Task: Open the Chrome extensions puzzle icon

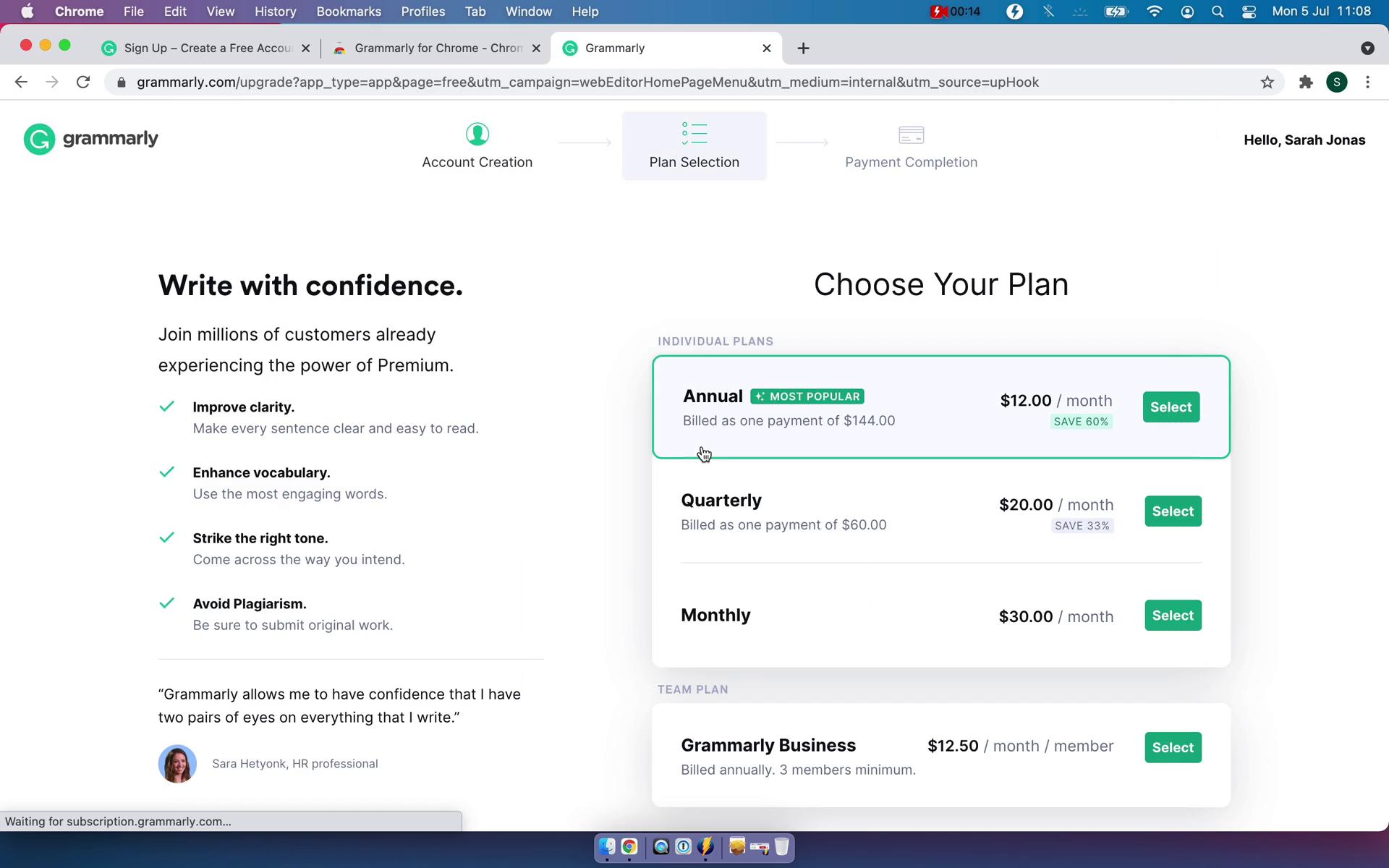Action: (1306, 82)
